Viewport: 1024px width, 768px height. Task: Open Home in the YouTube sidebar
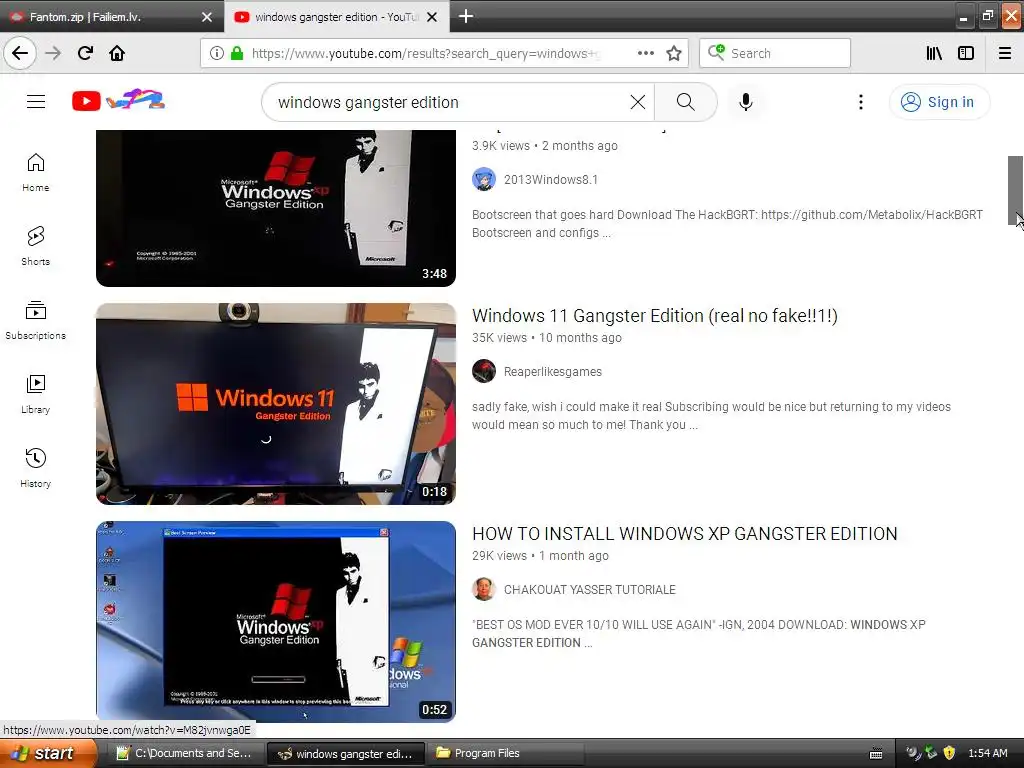tap(36, 172)
